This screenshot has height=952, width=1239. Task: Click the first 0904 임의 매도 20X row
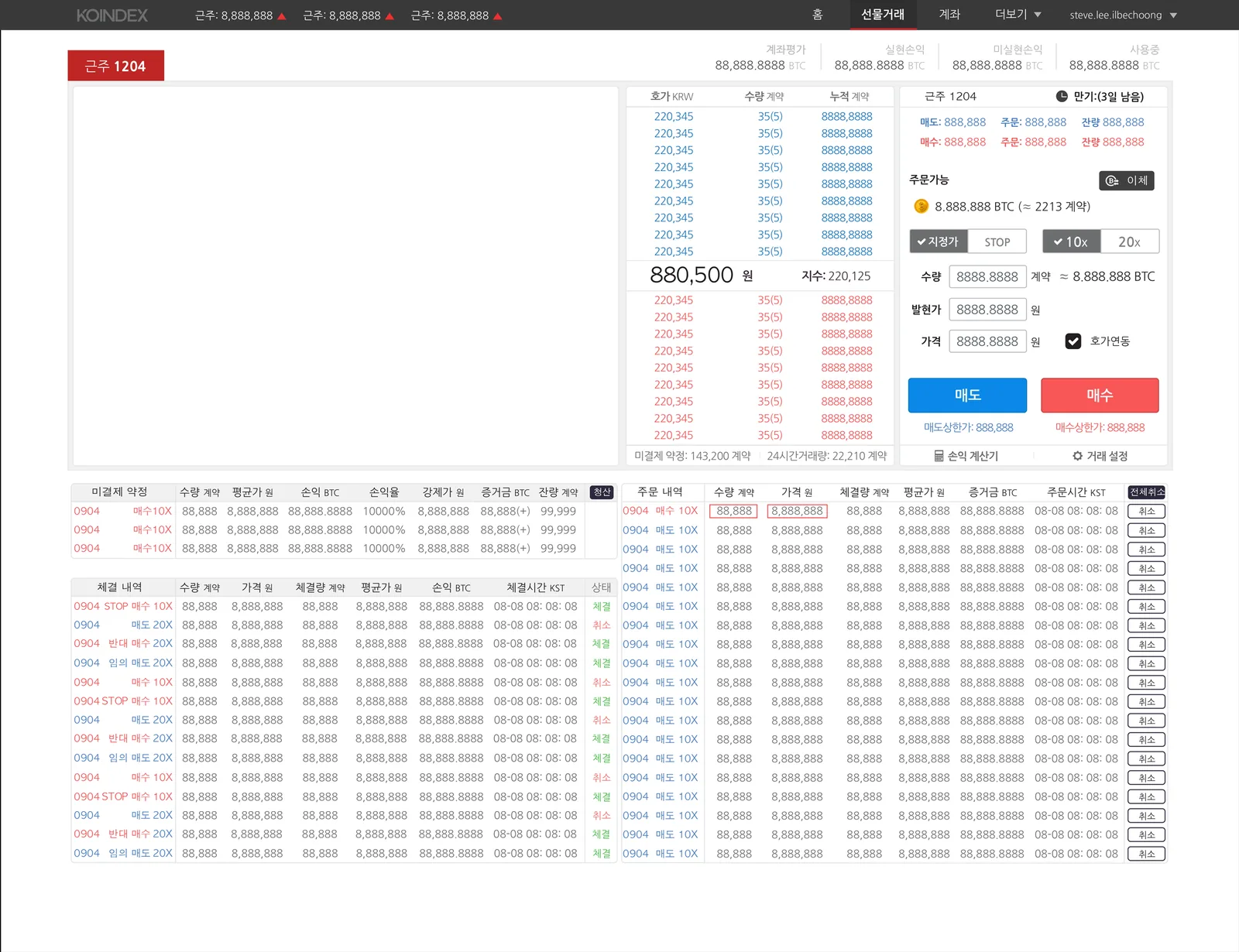click(x=344, y=663)
